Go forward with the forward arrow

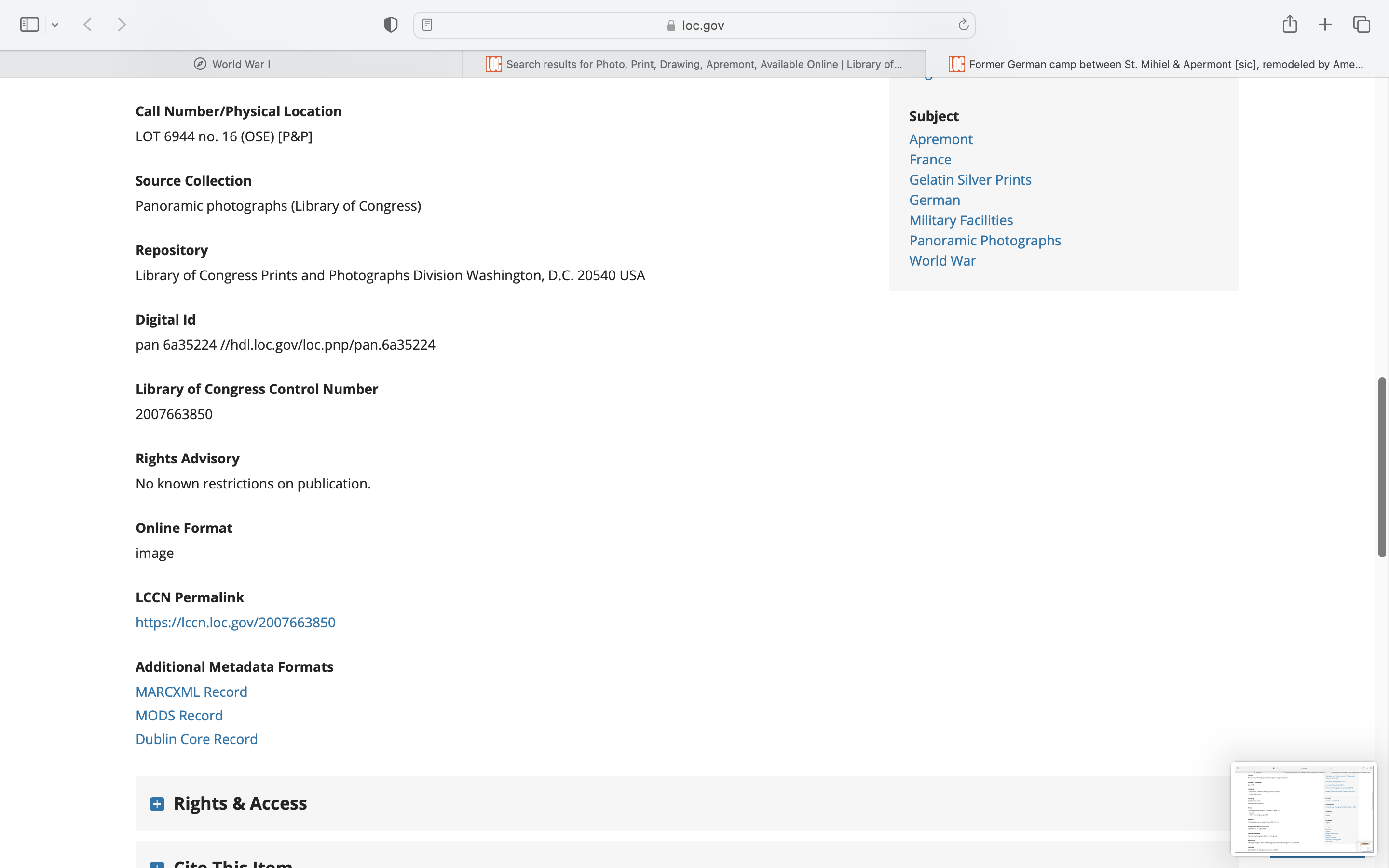122,25
